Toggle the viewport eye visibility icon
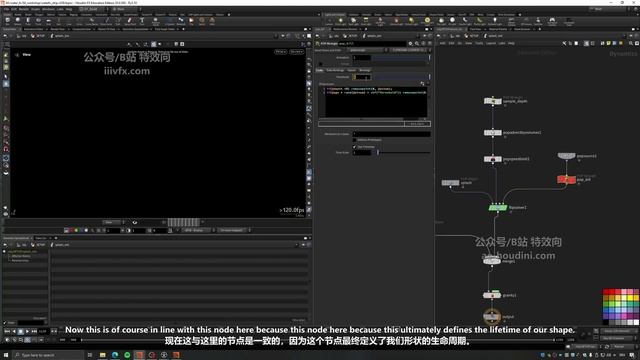 pos(135,222)
